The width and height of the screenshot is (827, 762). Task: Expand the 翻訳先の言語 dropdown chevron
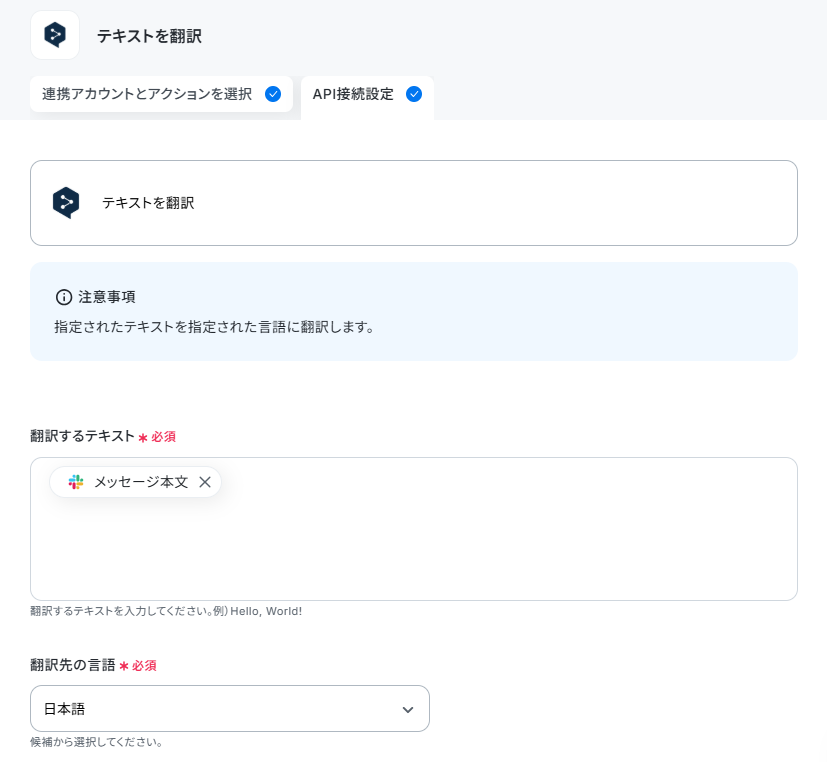coord(408,709)
